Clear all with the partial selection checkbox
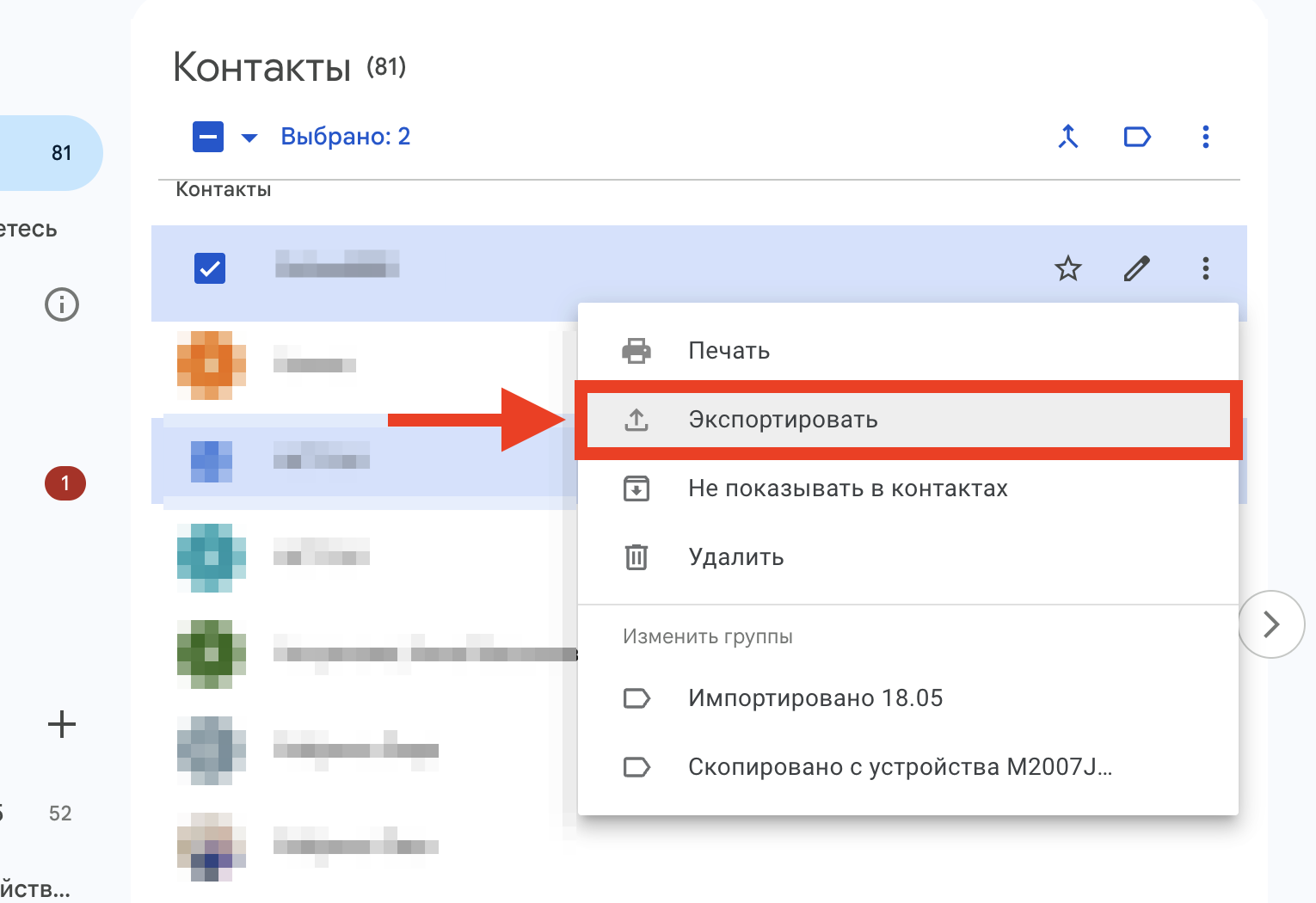 [207, 136]
